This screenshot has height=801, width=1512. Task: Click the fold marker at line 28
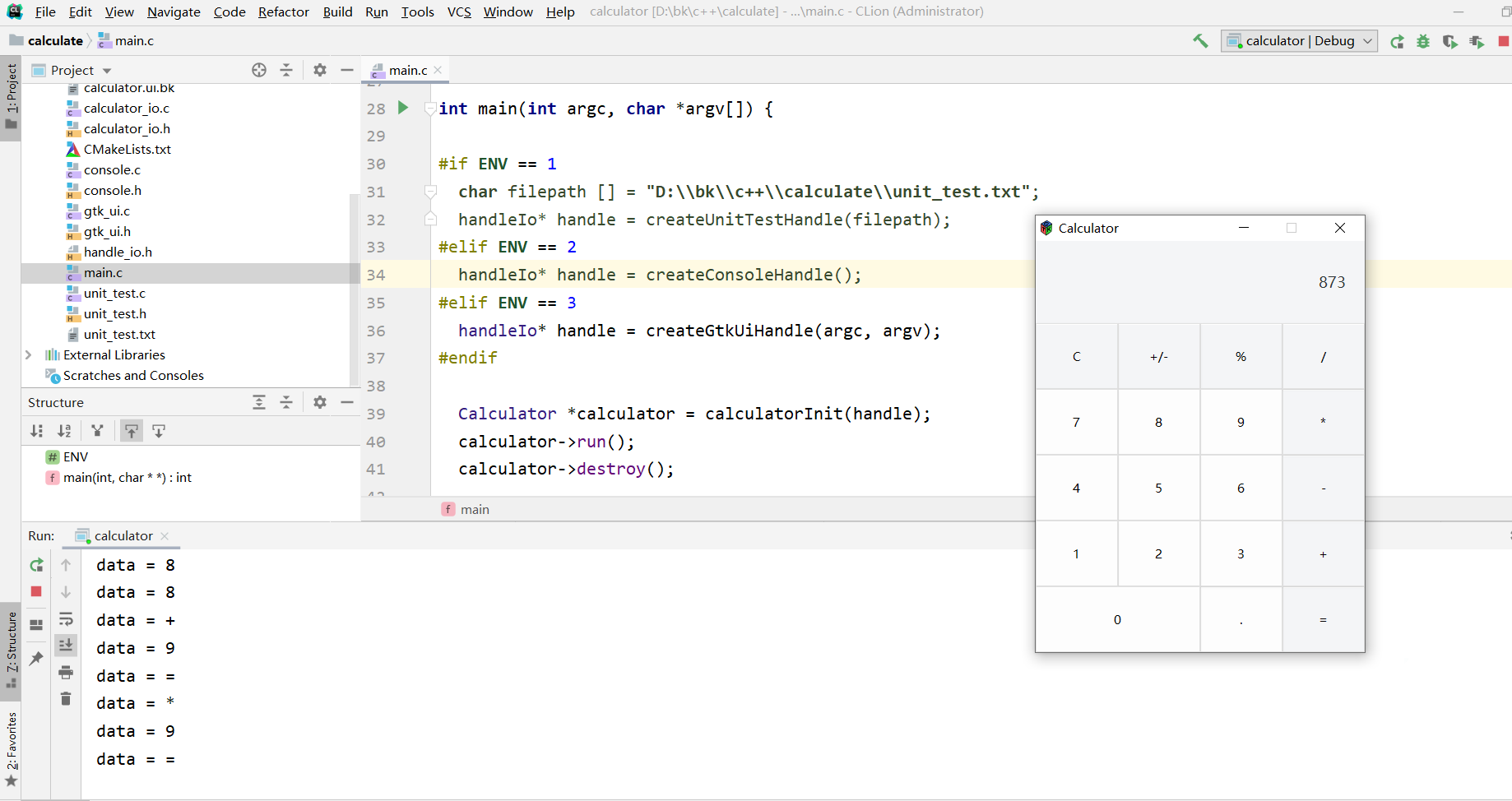[430, 109]
